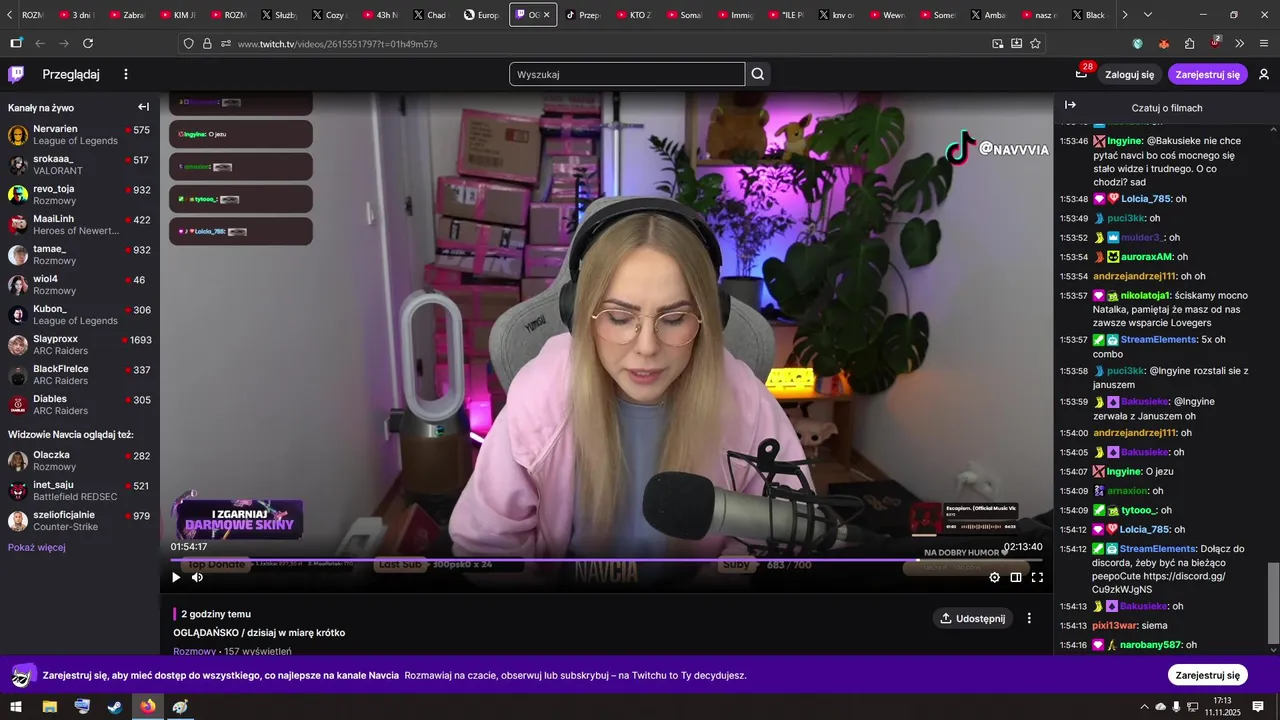
Task: Open wiol4 channel in sidebar
Action: click(79, 285)
